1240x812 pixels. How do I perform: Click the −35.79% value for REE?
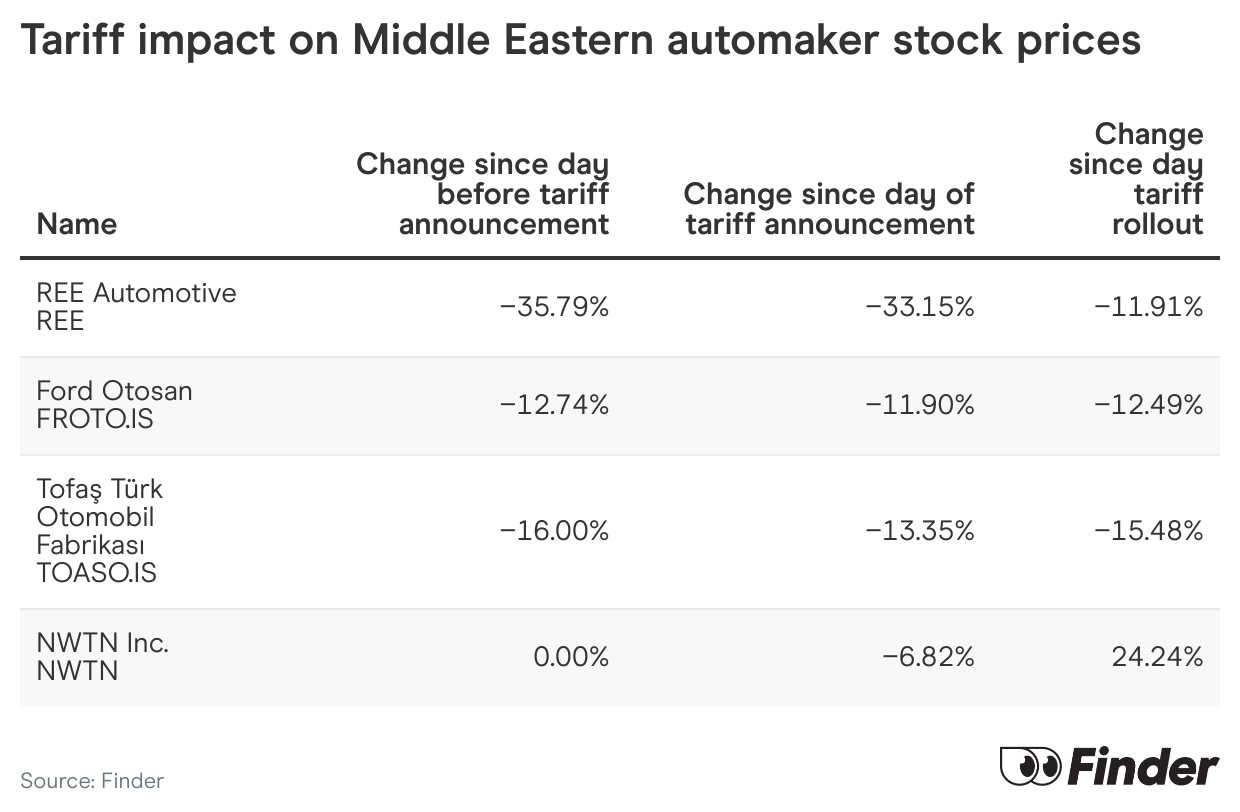[554, 307]
